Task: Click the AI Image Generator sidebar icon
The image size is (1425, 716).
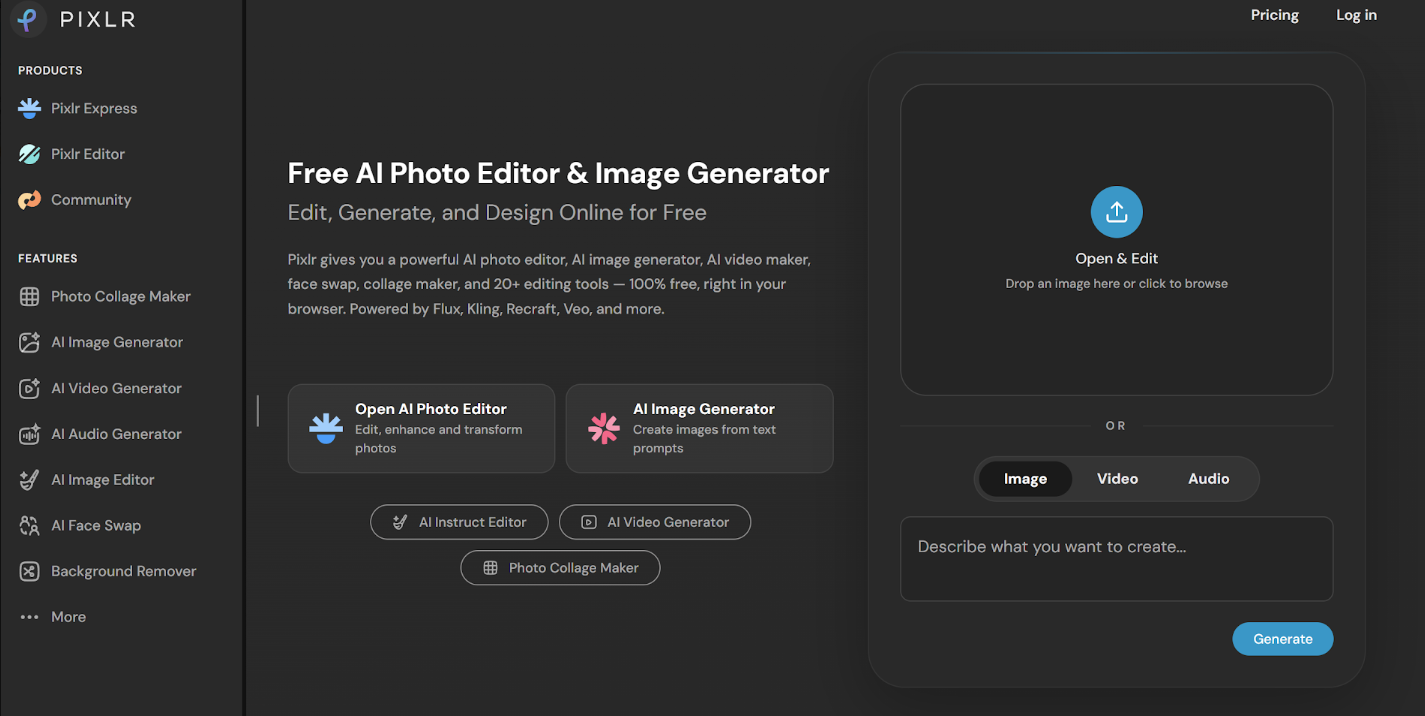Action: [x=30, y=342]
